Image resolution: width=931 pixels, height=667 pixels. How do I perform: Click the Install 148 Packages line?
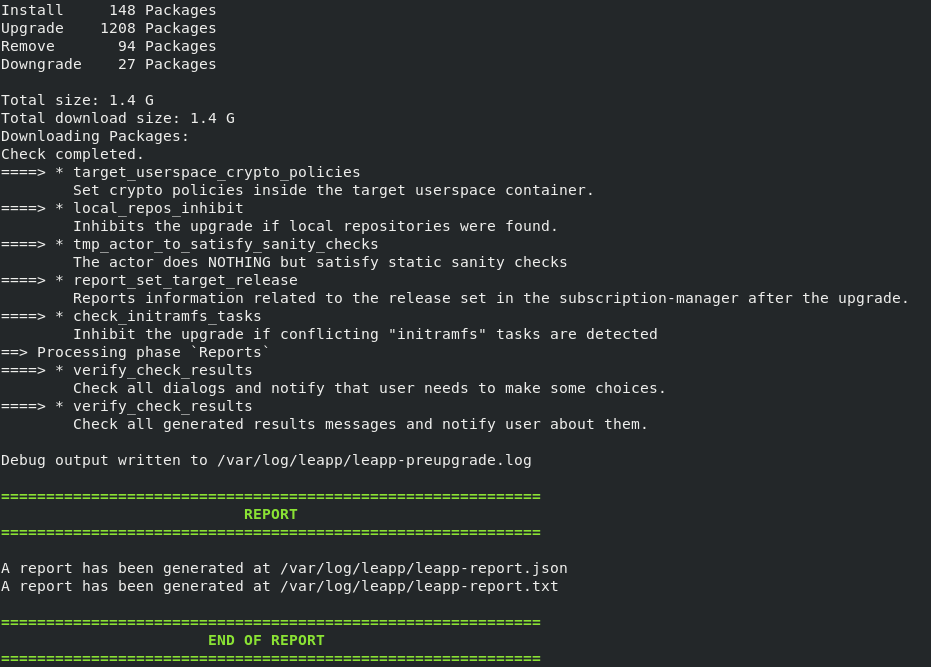click(x=108, y=10)
